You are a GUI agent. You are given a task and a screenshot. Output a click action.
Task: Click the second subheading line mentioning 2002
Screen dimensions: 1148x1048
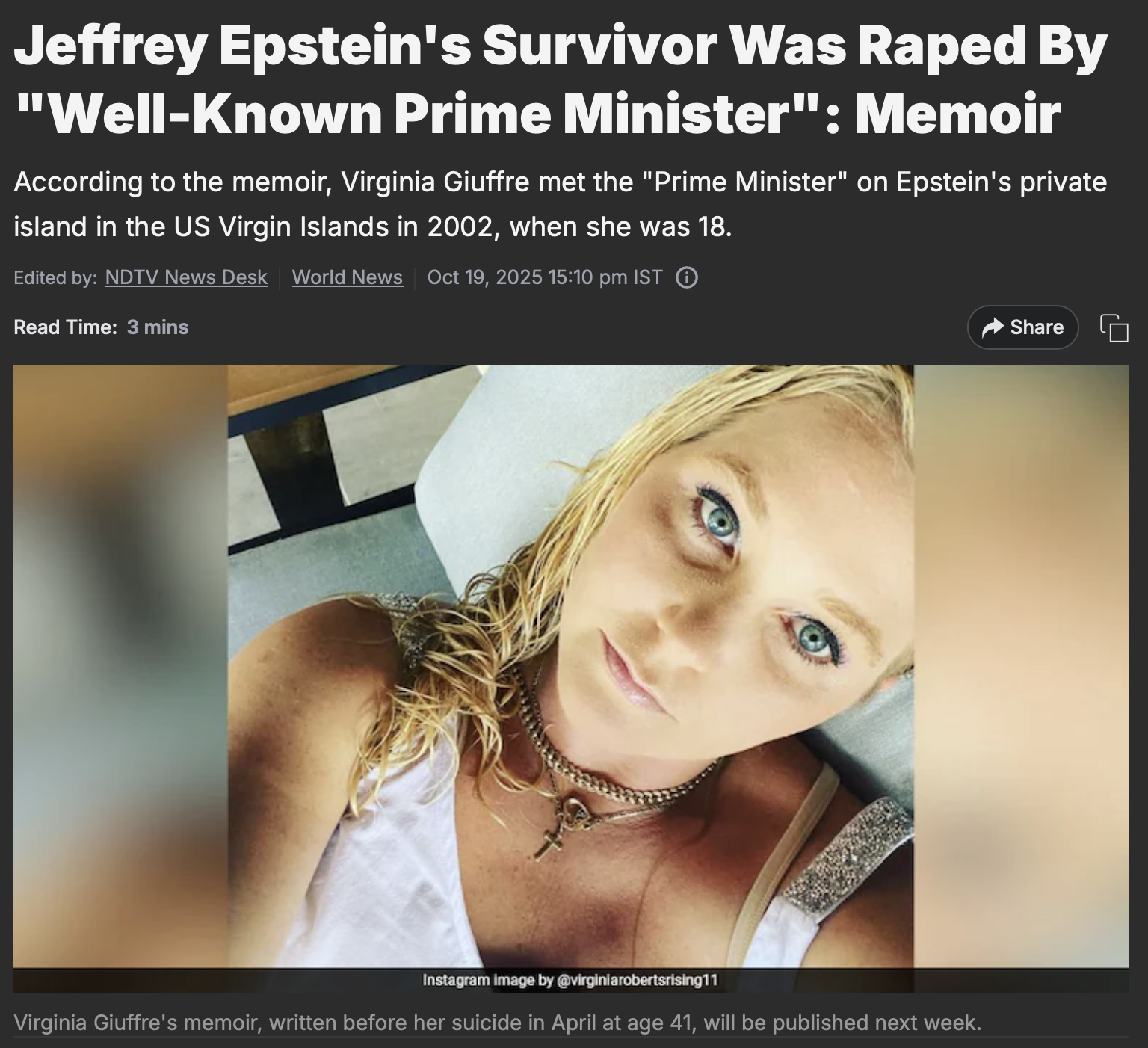[373, 226]
